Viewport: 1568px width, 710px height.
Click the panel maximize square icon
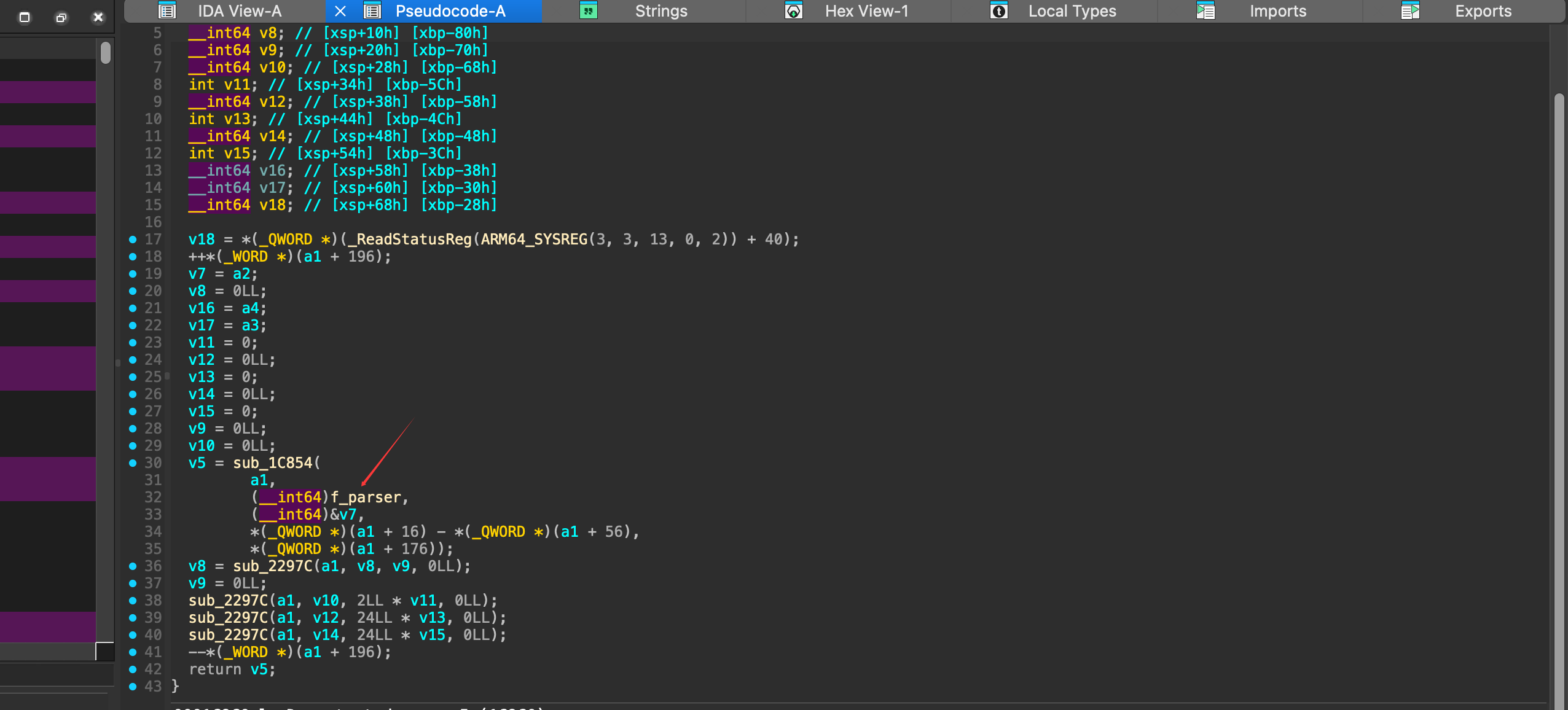click(25, 17)
